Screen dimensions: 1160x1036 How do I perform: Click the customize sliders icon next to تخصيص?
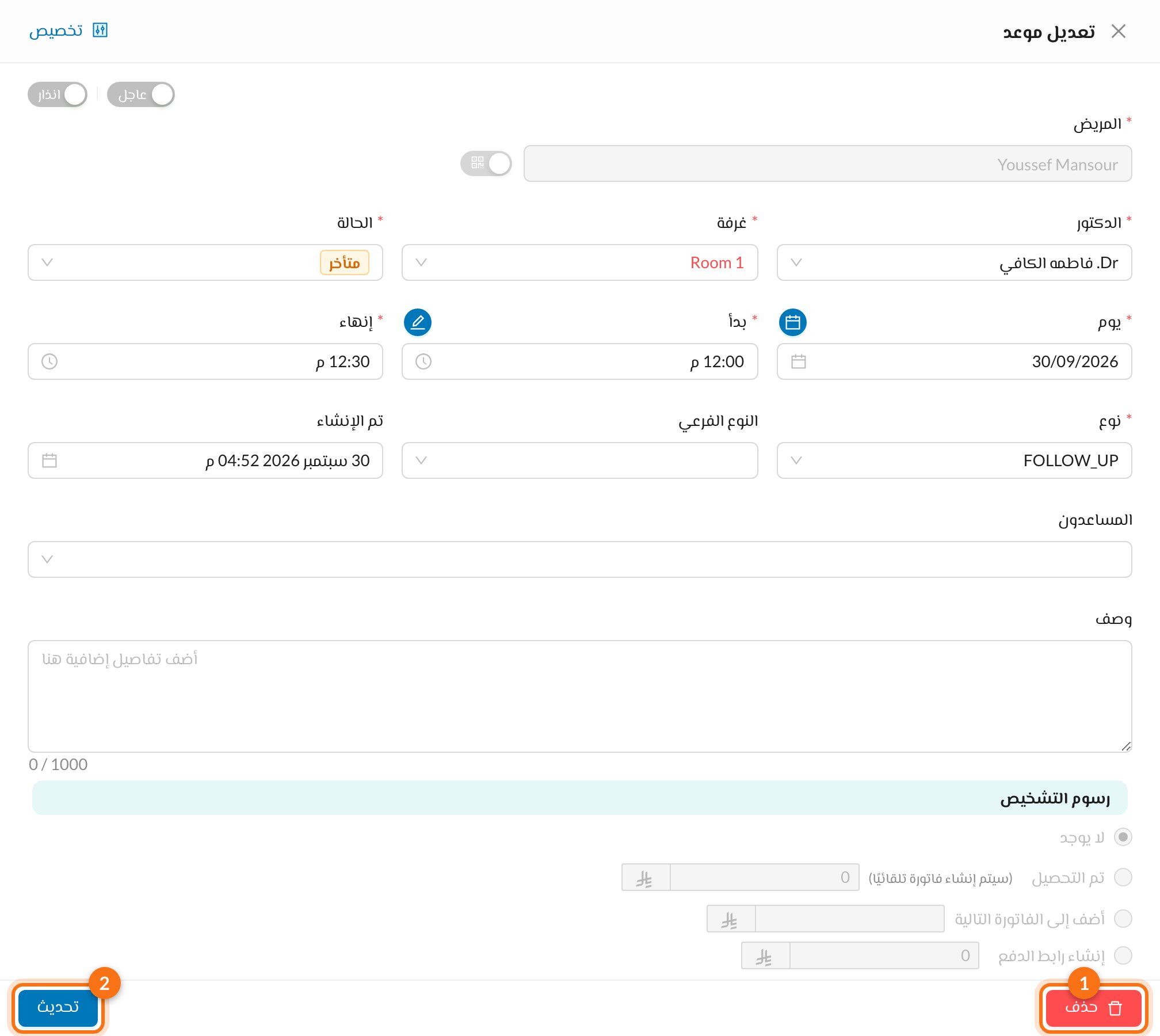point(100,30)
